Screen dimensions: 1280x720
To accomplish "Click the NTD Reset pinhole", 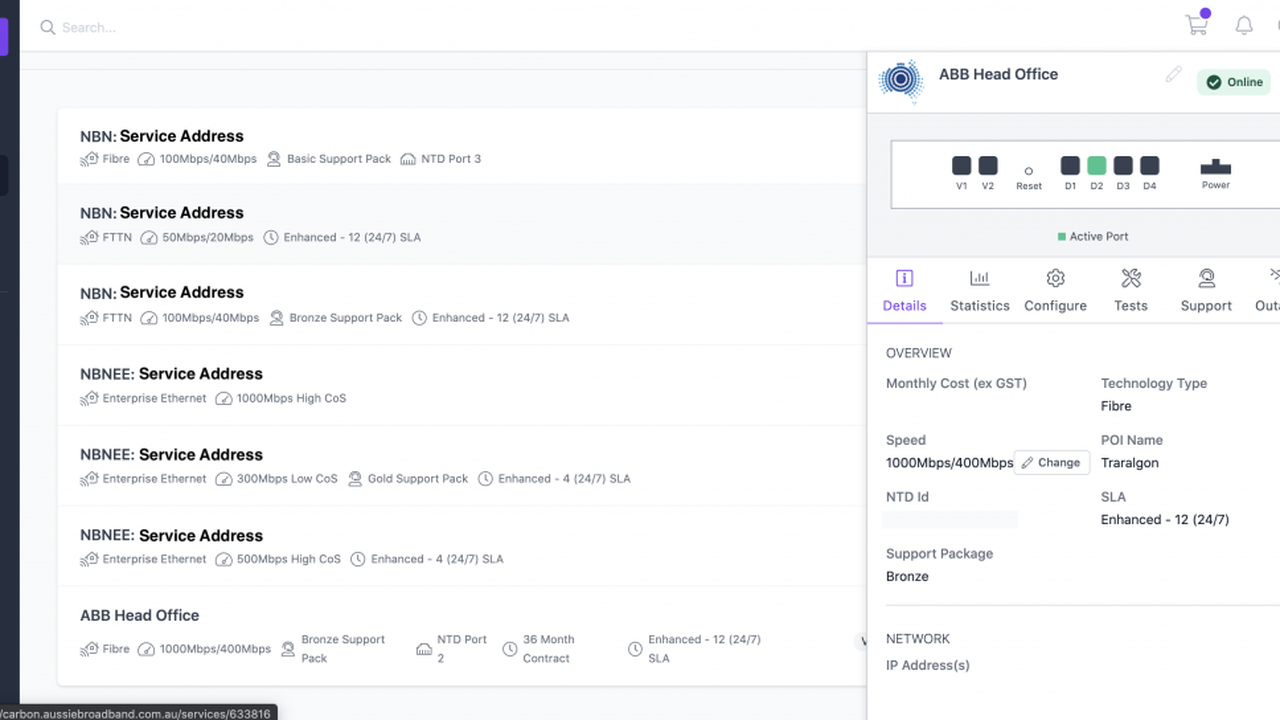I will 1028,171.
